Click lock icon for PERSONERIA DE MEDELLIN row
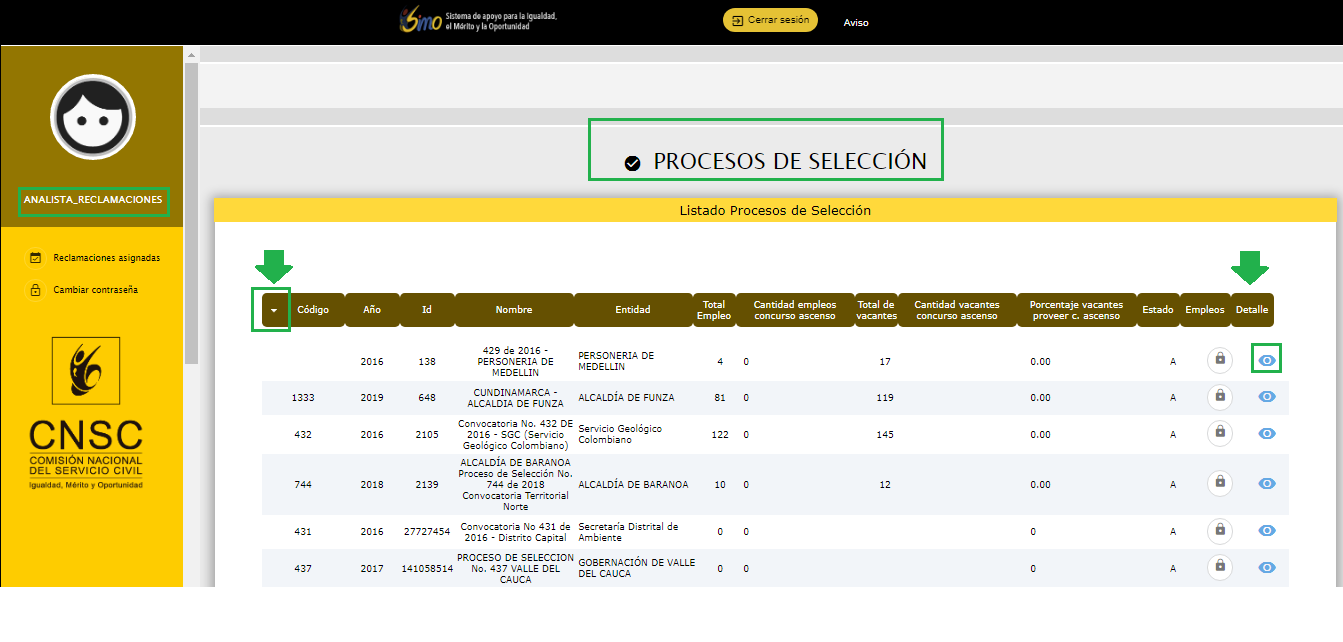This screenshot has height=642, width=1343. pyautogui.click(x=1219, y=360)
